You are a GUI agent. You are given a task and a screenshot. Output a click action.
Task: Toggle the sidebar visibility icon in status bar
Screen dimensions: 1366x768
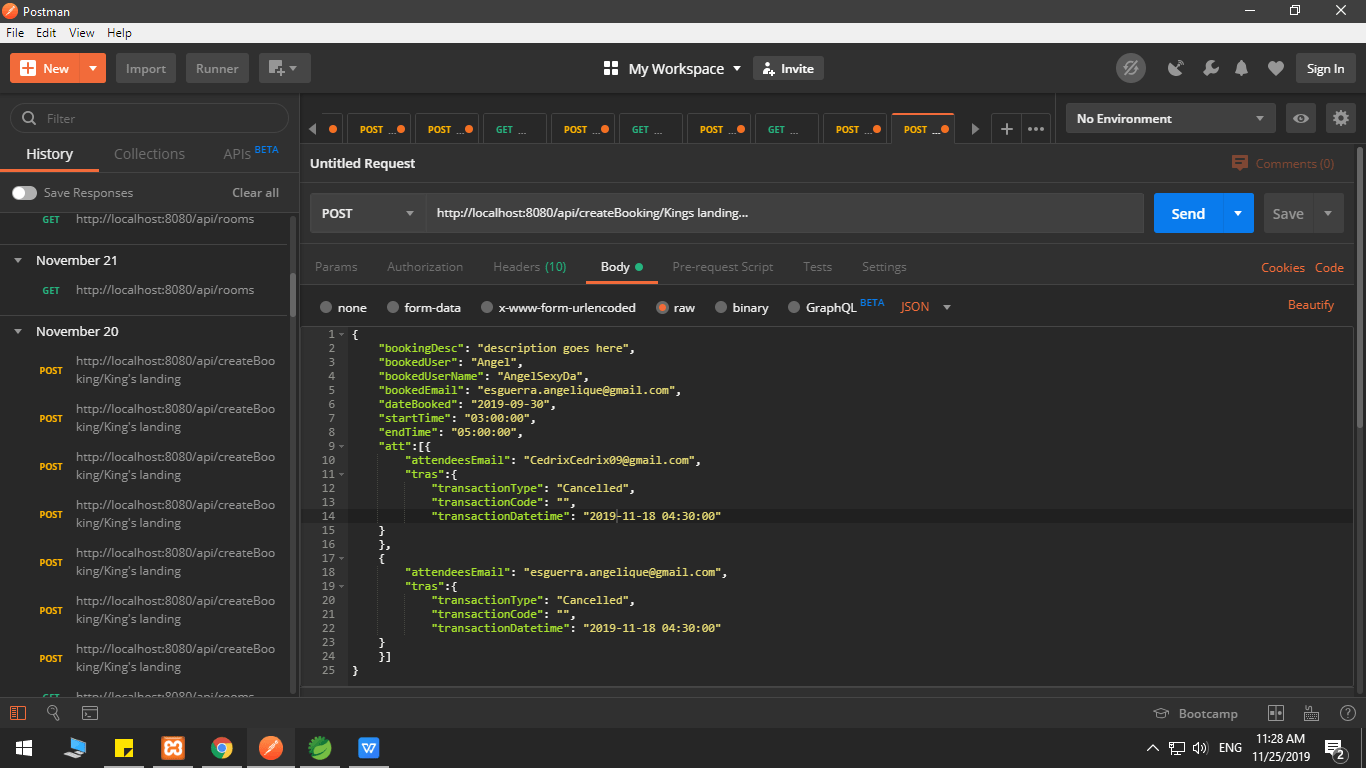tap(18, 713)
